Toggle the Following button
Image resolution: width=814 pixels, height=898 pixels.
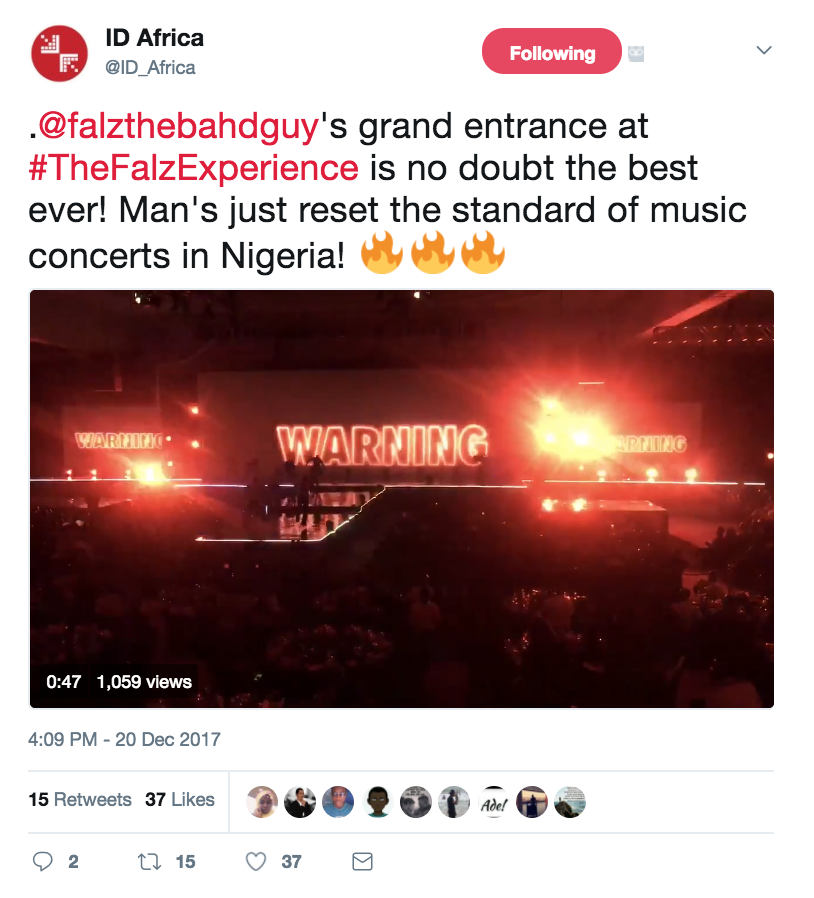(x=552, y=52)
